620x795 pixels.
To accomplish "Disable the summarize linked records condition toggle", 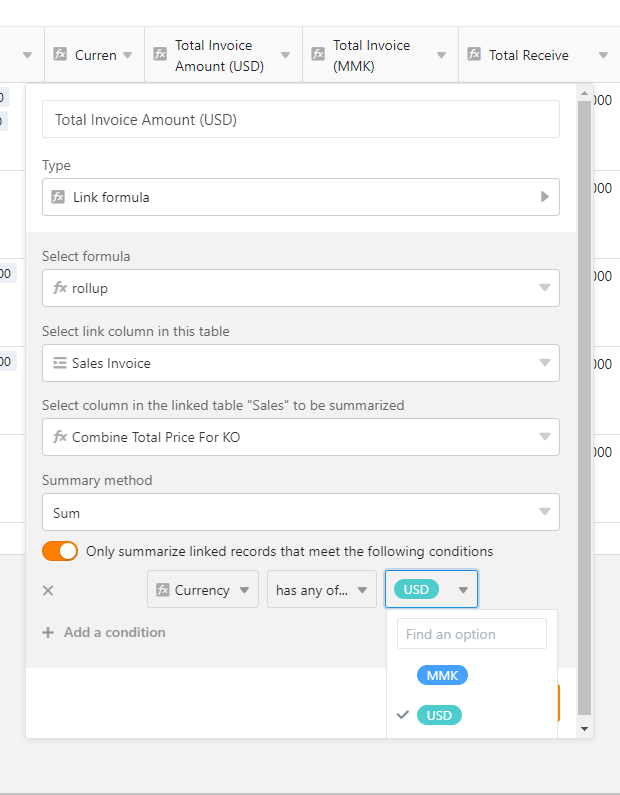I will [60, 551].
